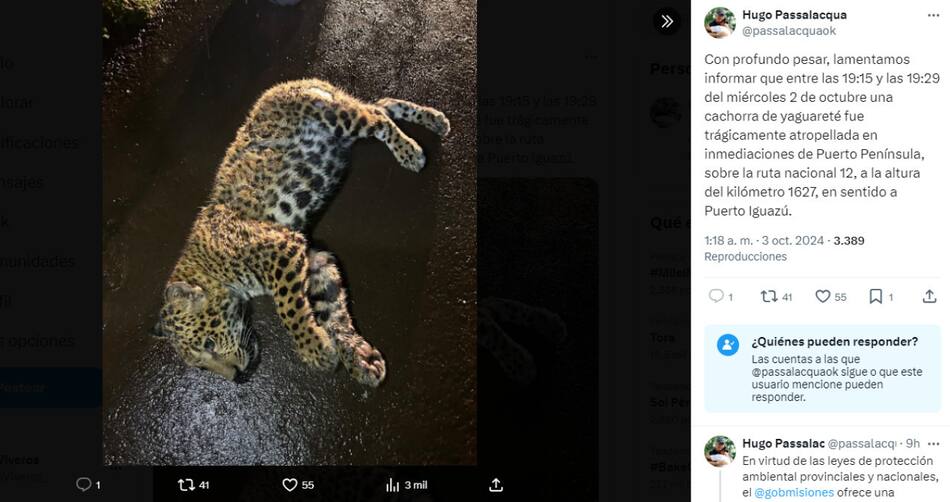Collapse the side panel with double-chevron icon
950x502 pixels.
click(667, 22)
